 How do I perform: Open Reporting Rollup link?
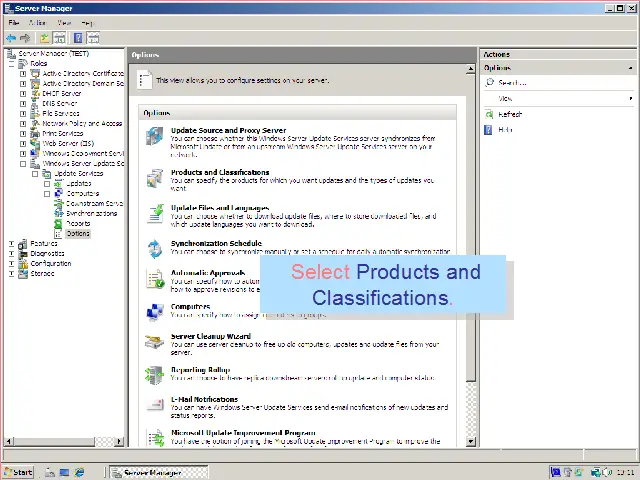point(200,370)
